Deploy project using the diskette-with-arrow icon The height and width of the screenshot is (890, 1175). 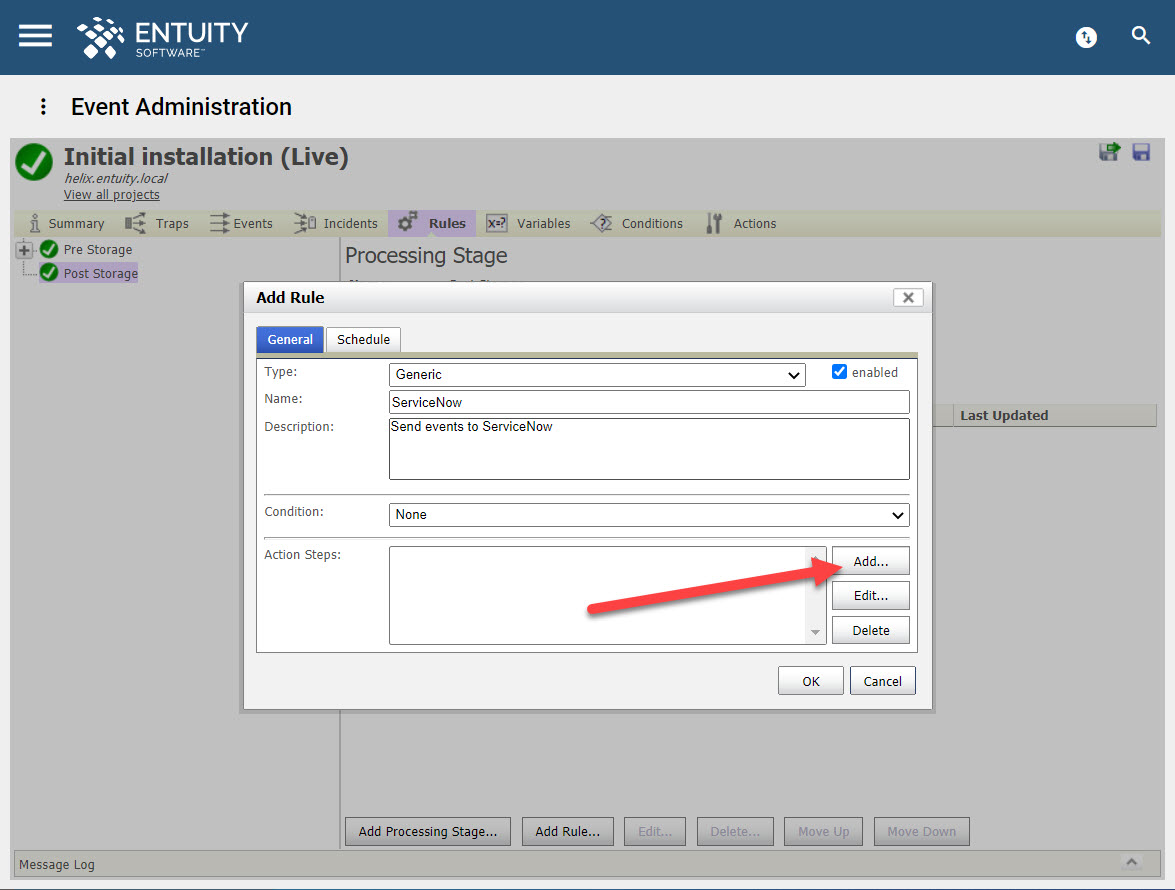[1110, 152]
